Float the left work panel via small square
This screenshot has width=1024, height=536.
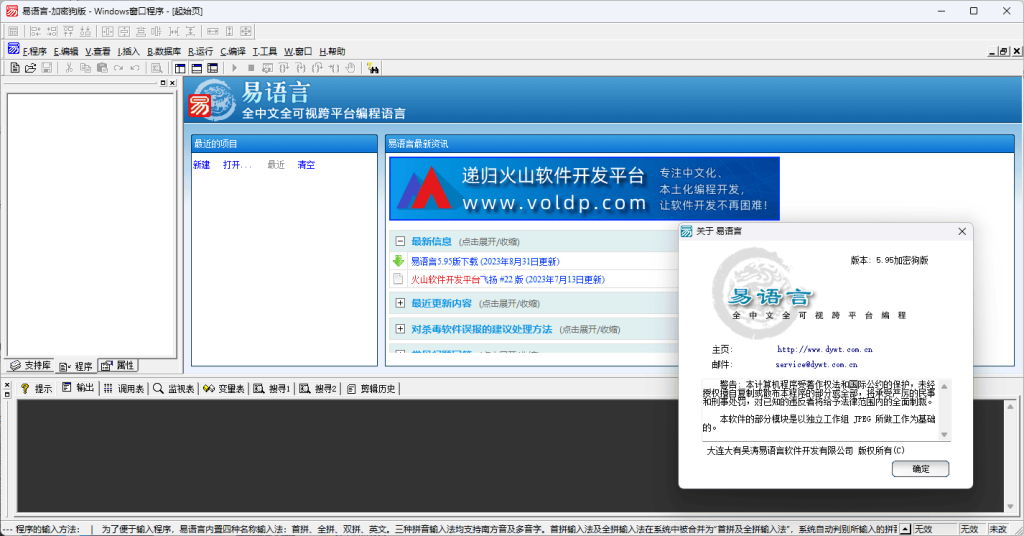pos(163,83)
